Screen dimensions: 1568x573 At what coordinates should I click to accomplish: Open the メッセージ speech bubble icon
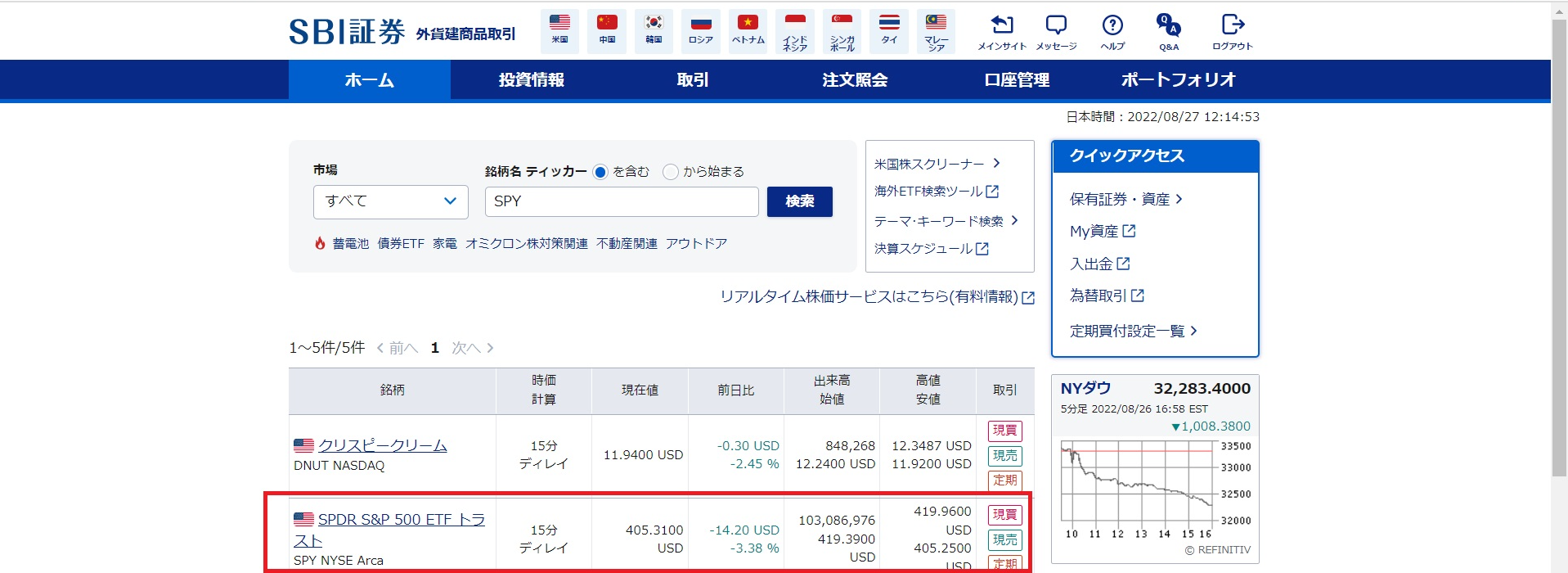1056,25
